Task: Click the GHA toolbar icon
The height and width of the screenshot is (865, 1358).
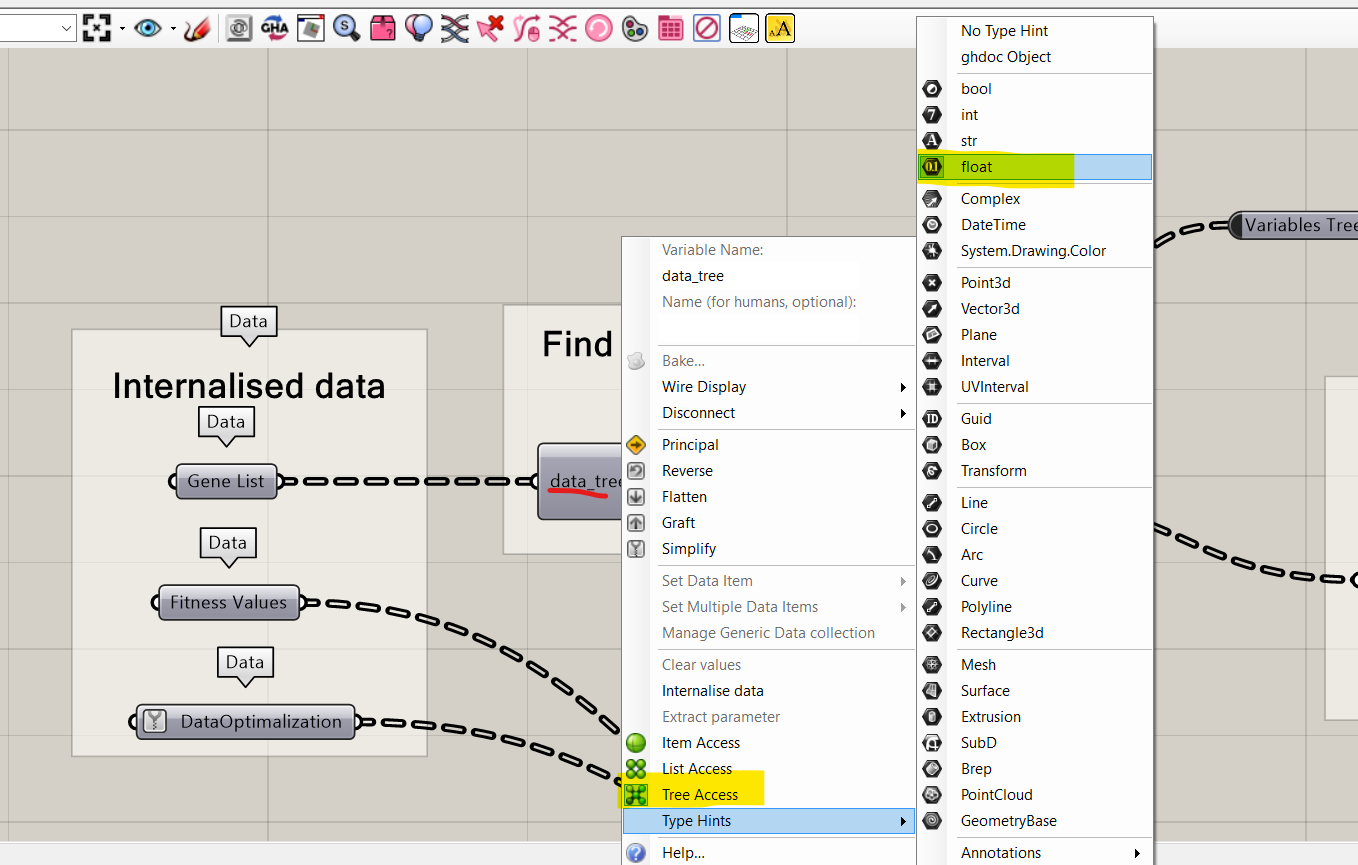Action: (274, 29)
